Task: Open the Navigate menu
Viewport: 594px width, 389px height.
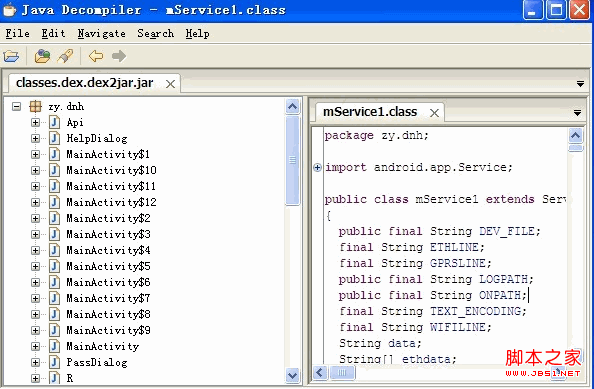Action: 102,34
